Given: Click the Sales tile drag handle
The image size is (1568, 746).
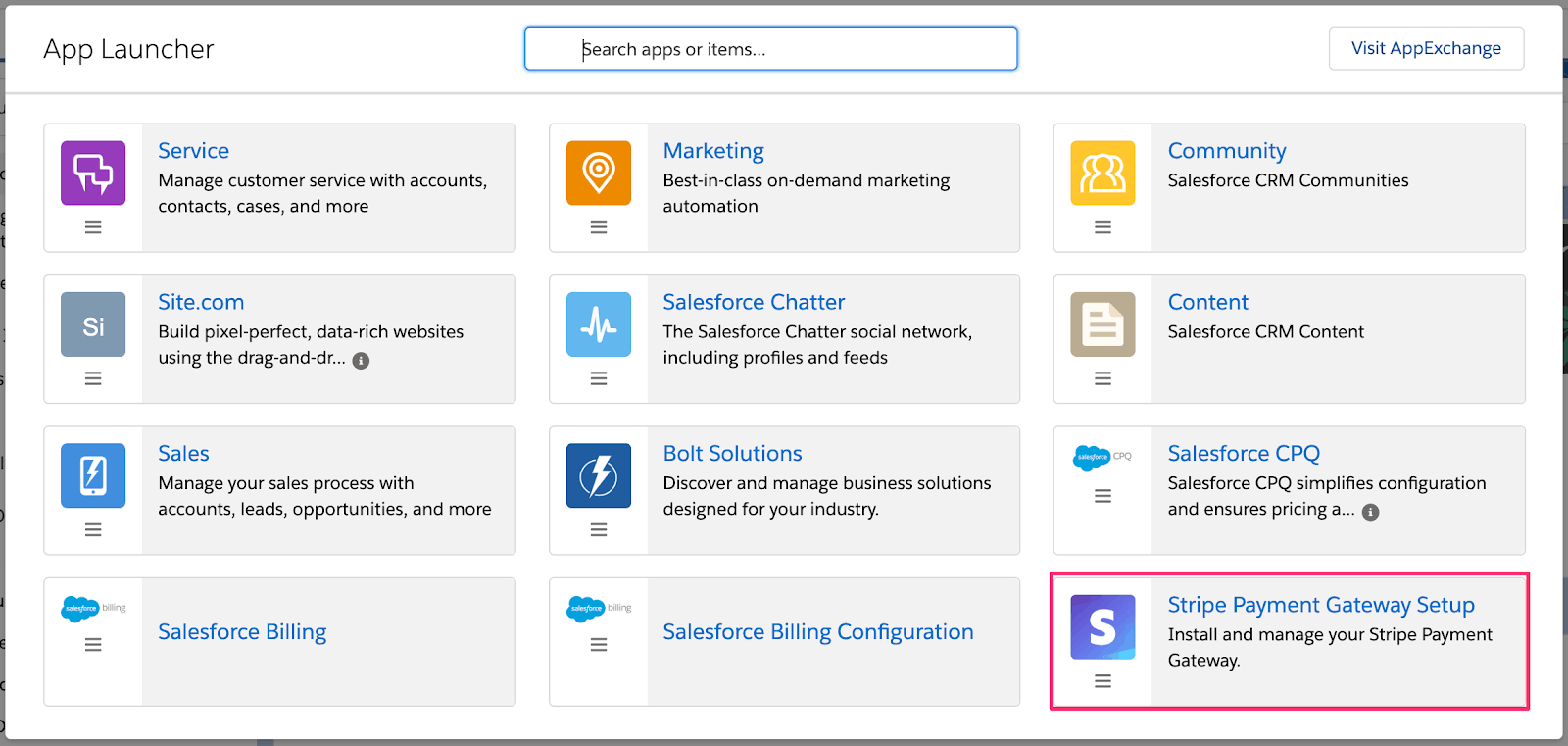Looking at the screenshot, I should [x=93, y=530].
